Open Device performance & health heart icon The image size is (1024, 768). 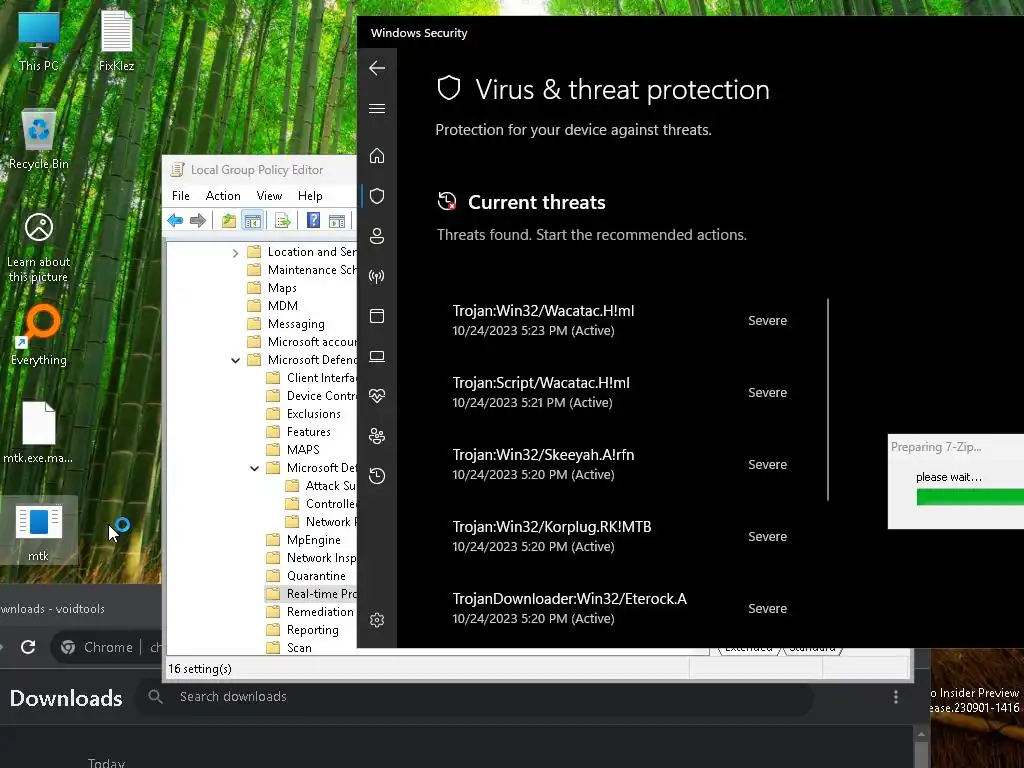click(377, 396)
